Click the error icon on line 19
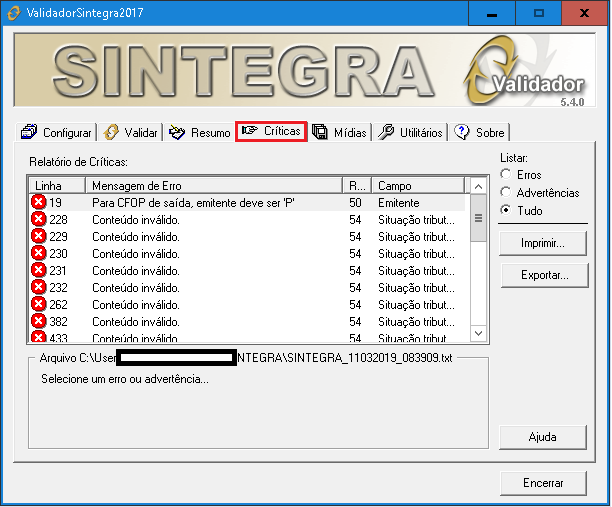 pos(39,202)
